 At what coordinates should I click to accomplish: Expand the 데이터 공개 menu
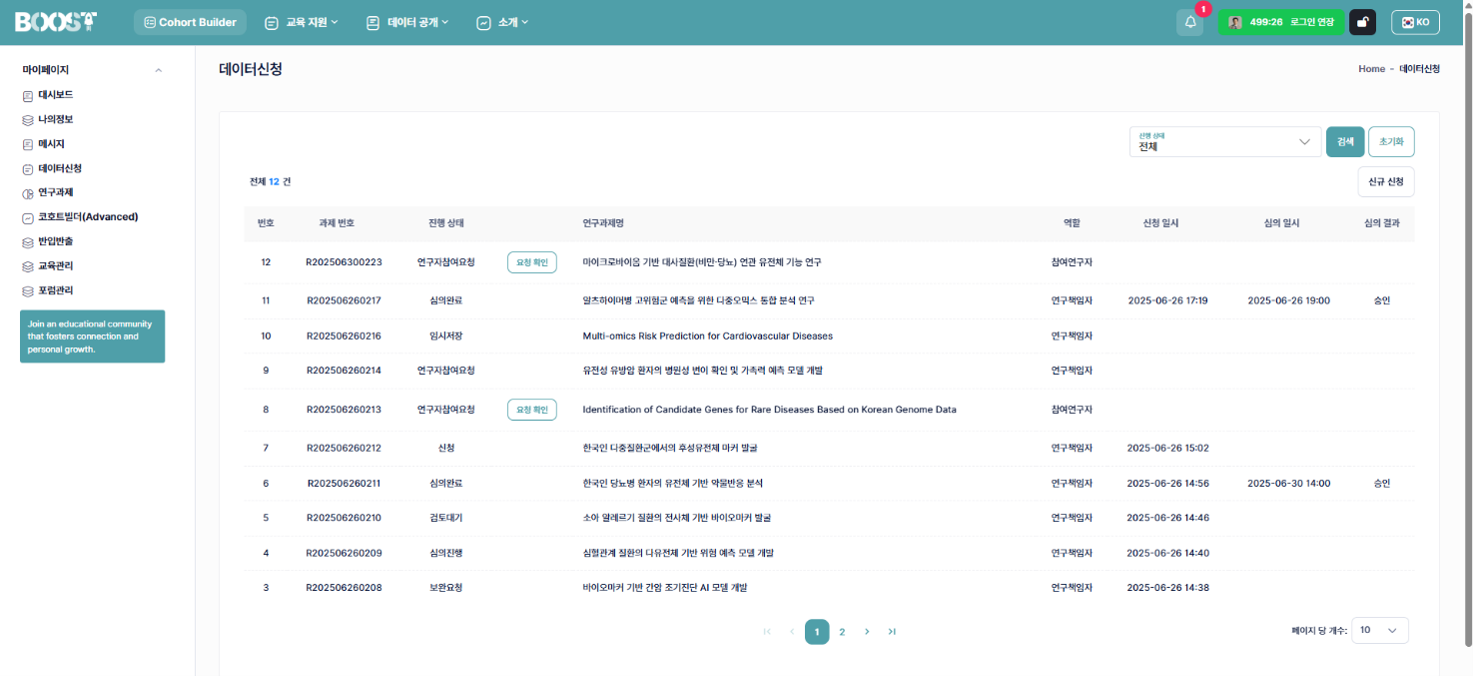(x=408, y=22)
